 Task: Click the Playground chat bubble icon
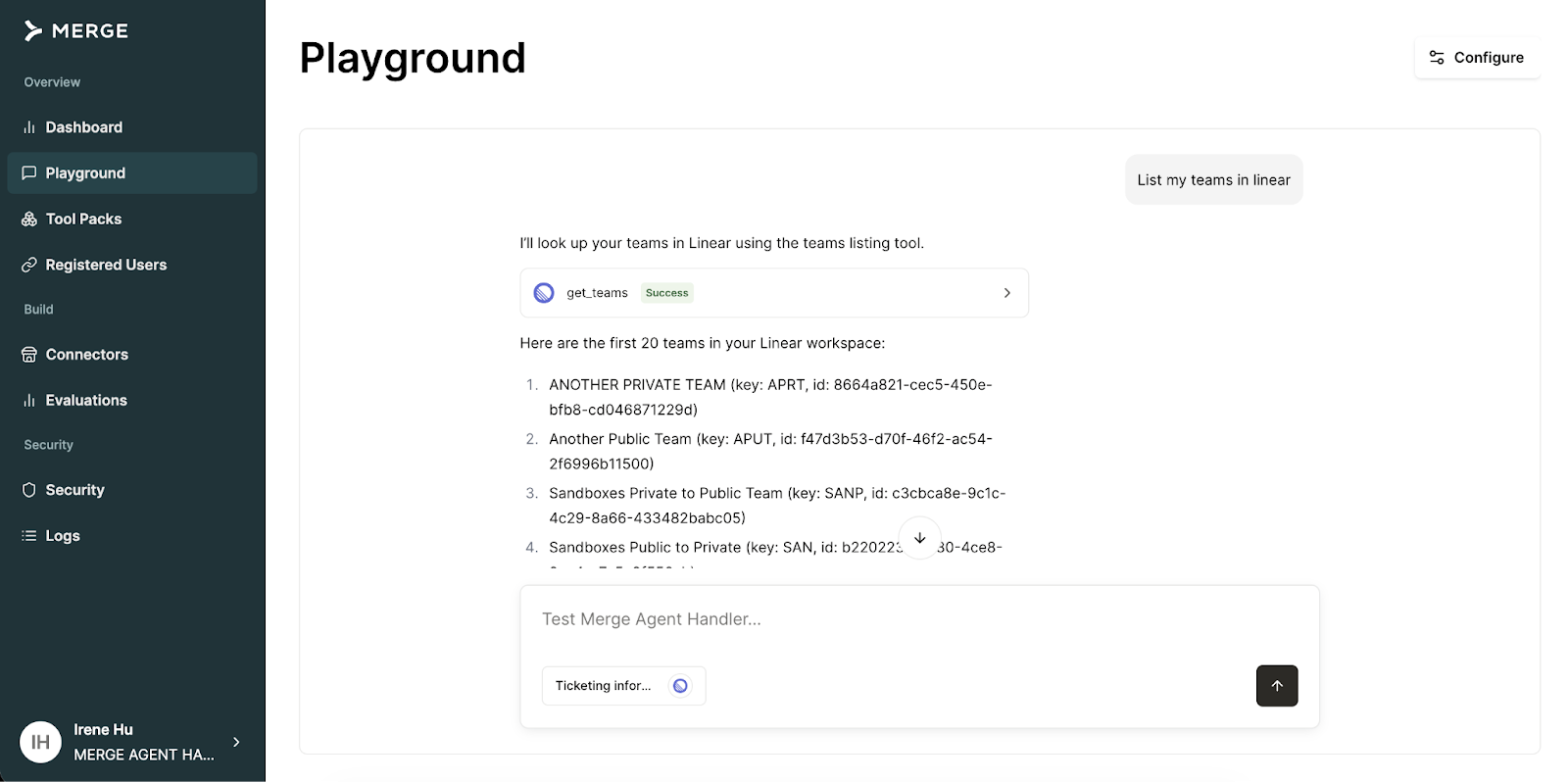(29, 172)
